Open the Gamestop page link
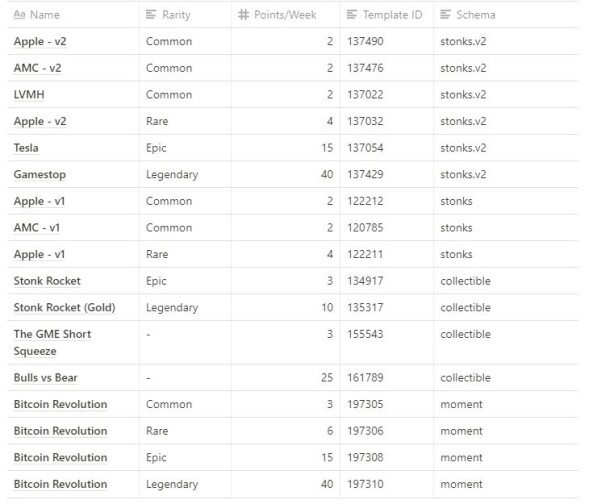597x504 pixels. 40,175
